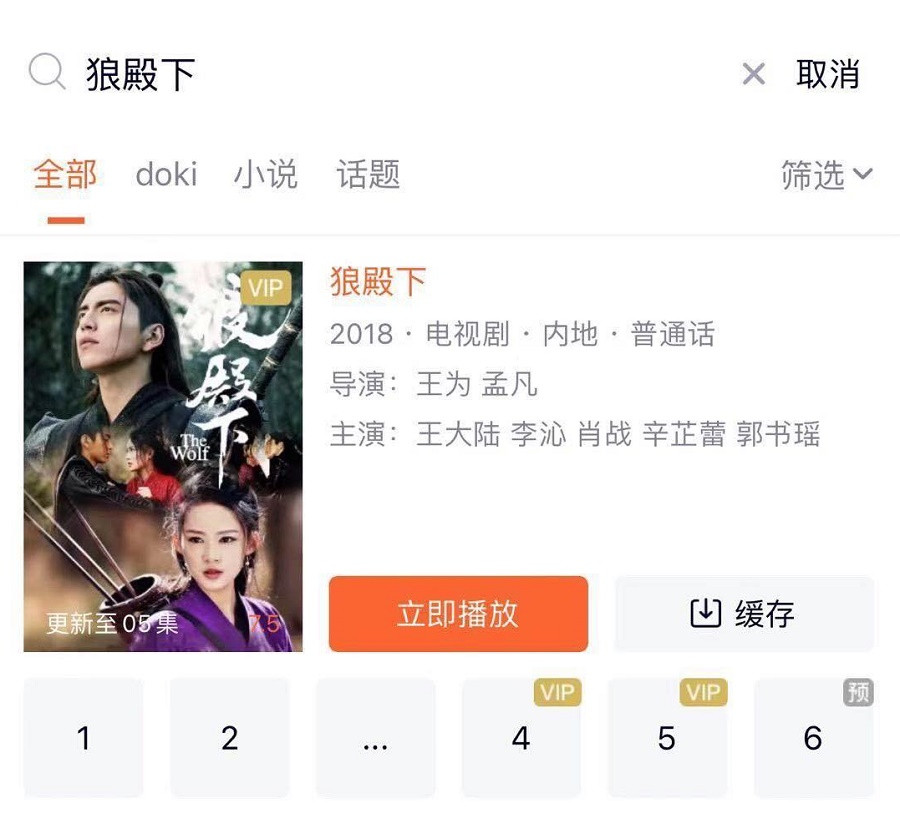
Task: Tap the VIP badge on episode 5
Action: [703, 692]
